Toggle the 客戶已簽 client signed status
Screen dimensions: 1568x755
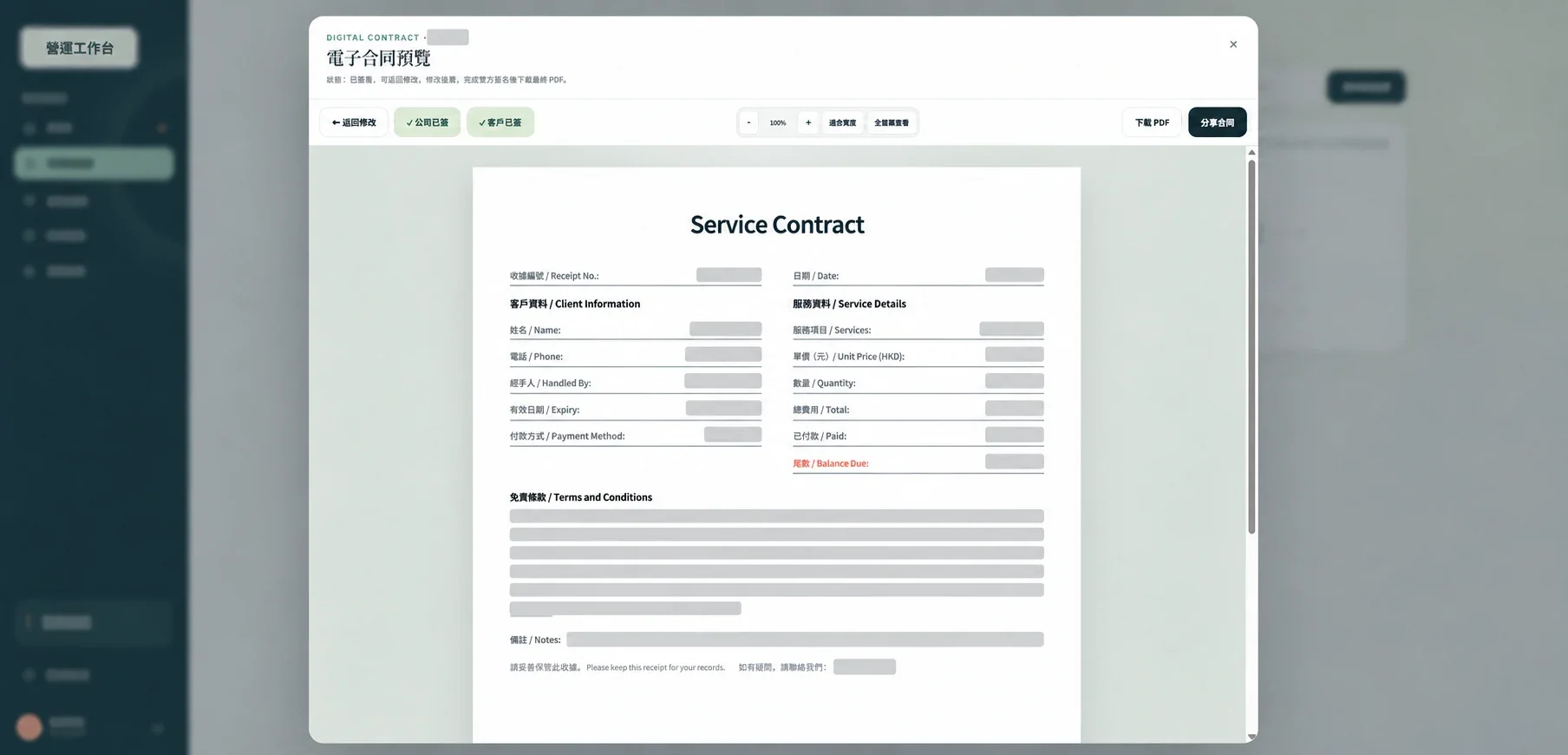click(500, 122)
